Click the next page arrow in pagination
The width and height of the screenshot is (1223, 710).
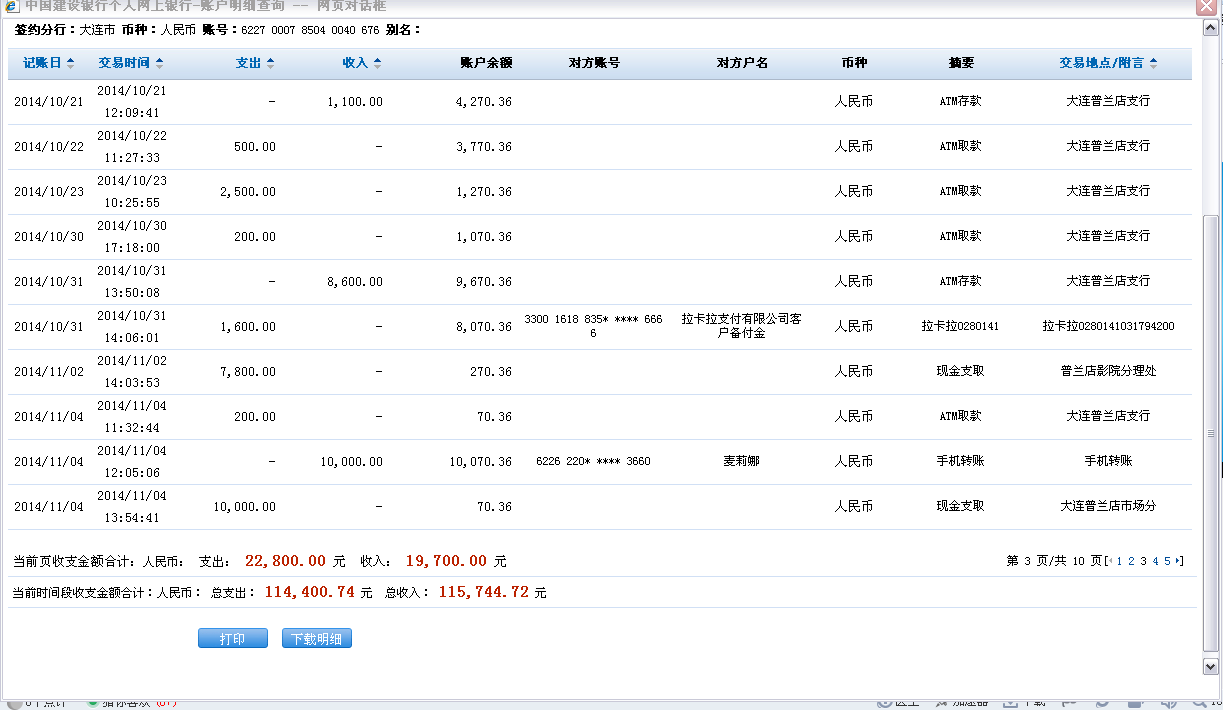[x=1178, y=561]
